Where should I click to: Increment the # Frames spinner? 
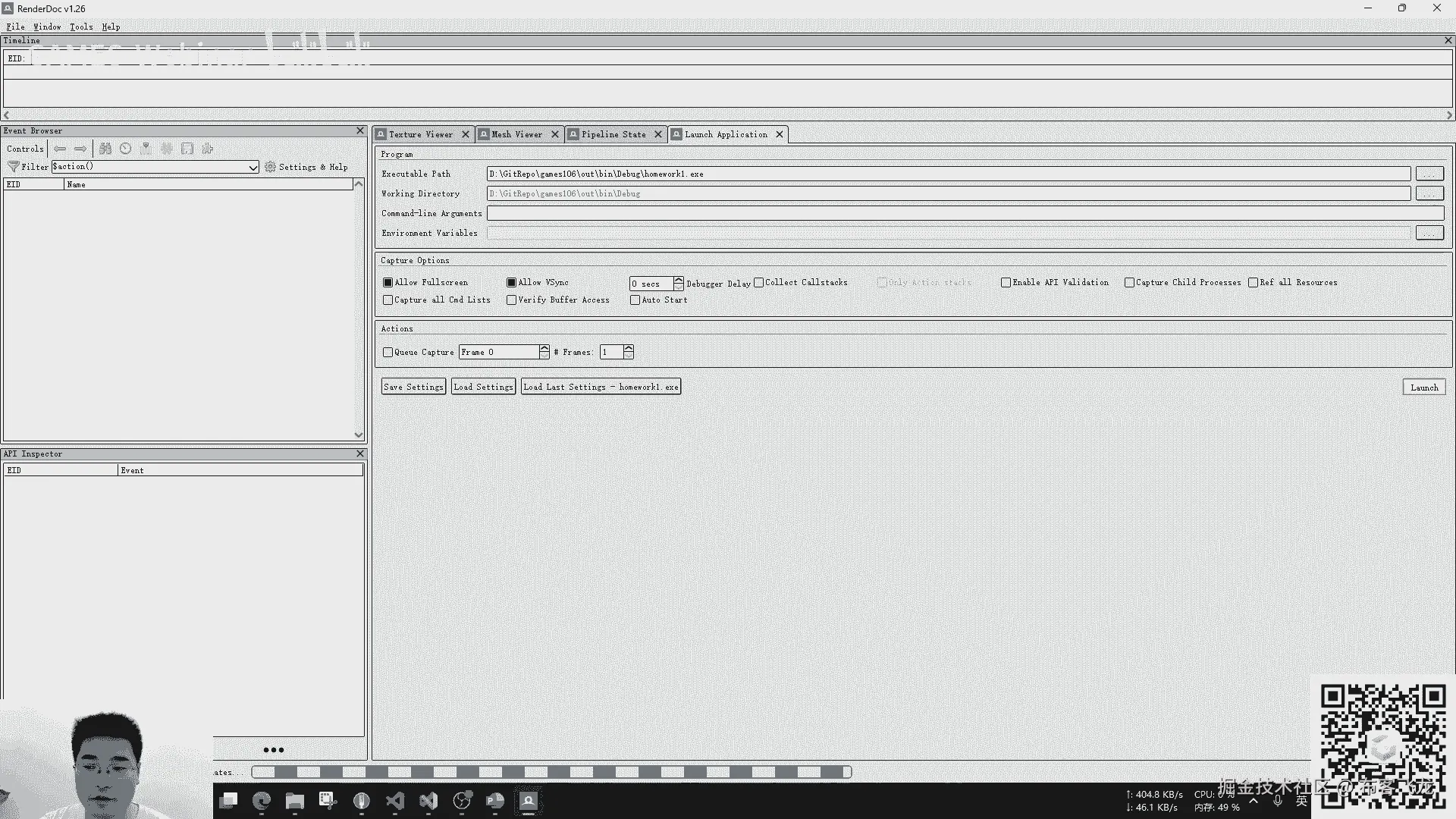pos(629,348)
